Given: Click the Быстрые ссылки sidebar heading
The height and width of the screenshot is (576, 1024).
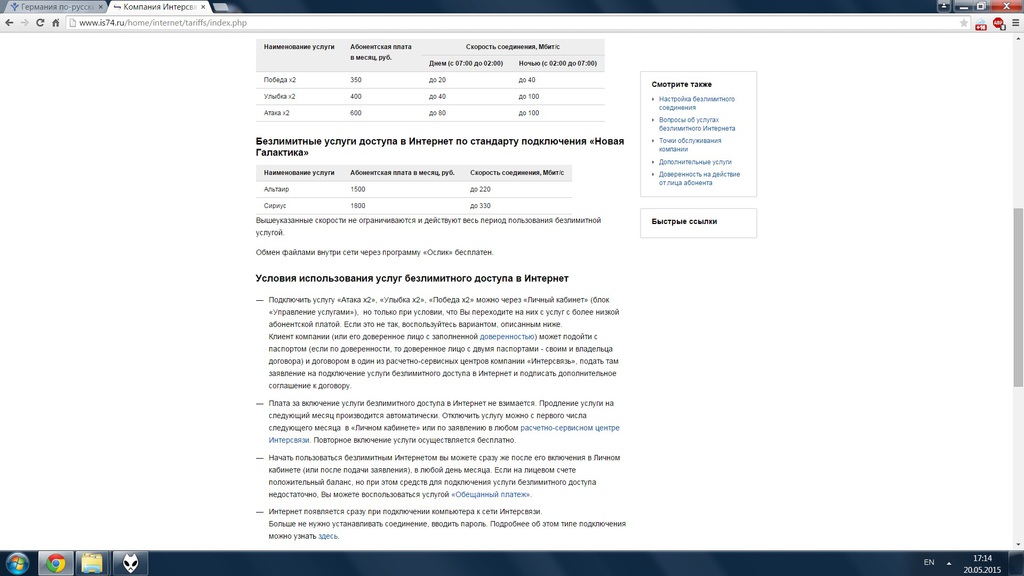Looking at the screenshot, I should pyautogui.click(x=684, y=221).
